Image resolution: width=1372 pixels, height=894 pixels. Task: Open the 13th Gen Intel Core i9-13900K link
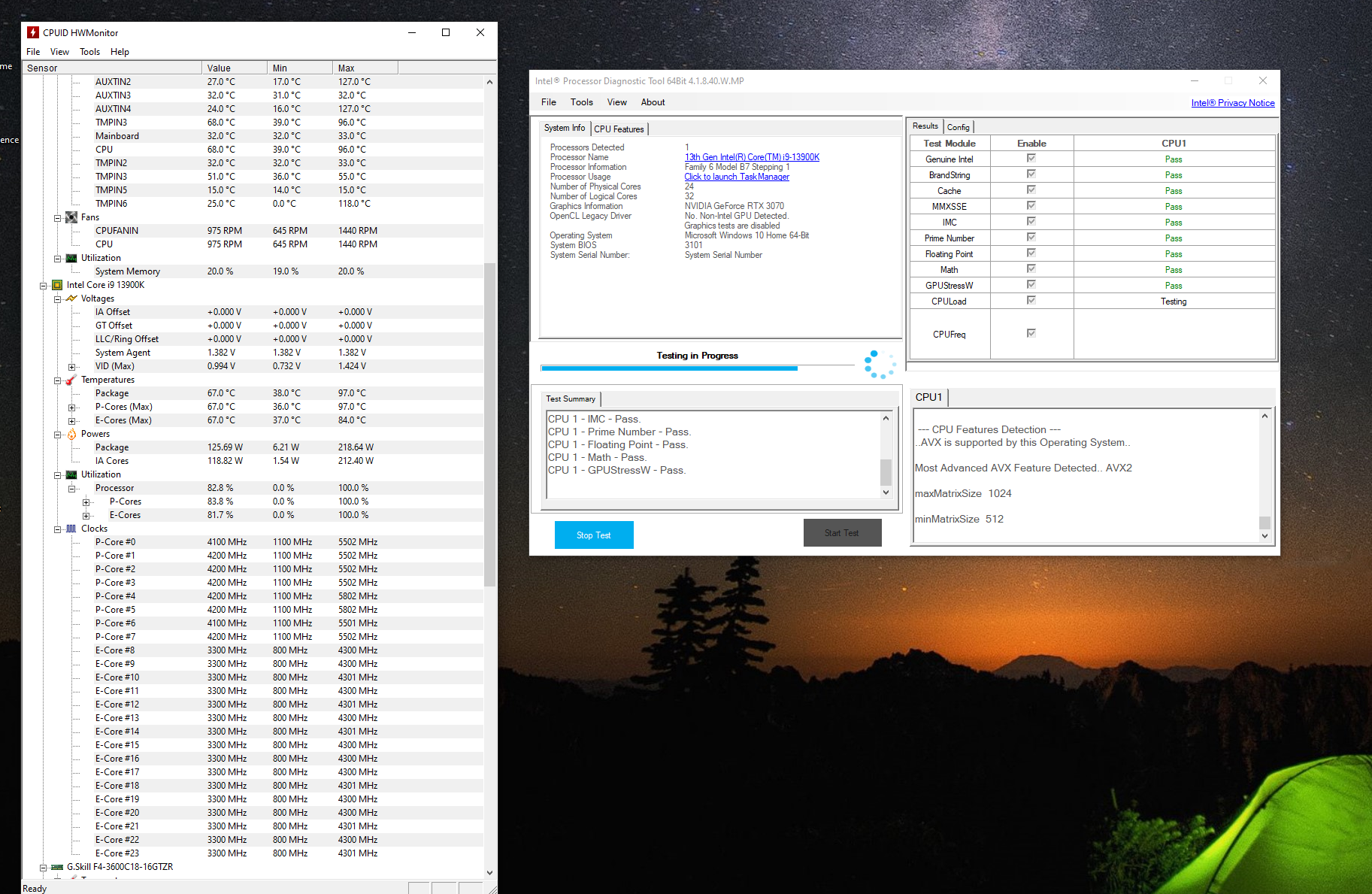click(x=752, y=157)
